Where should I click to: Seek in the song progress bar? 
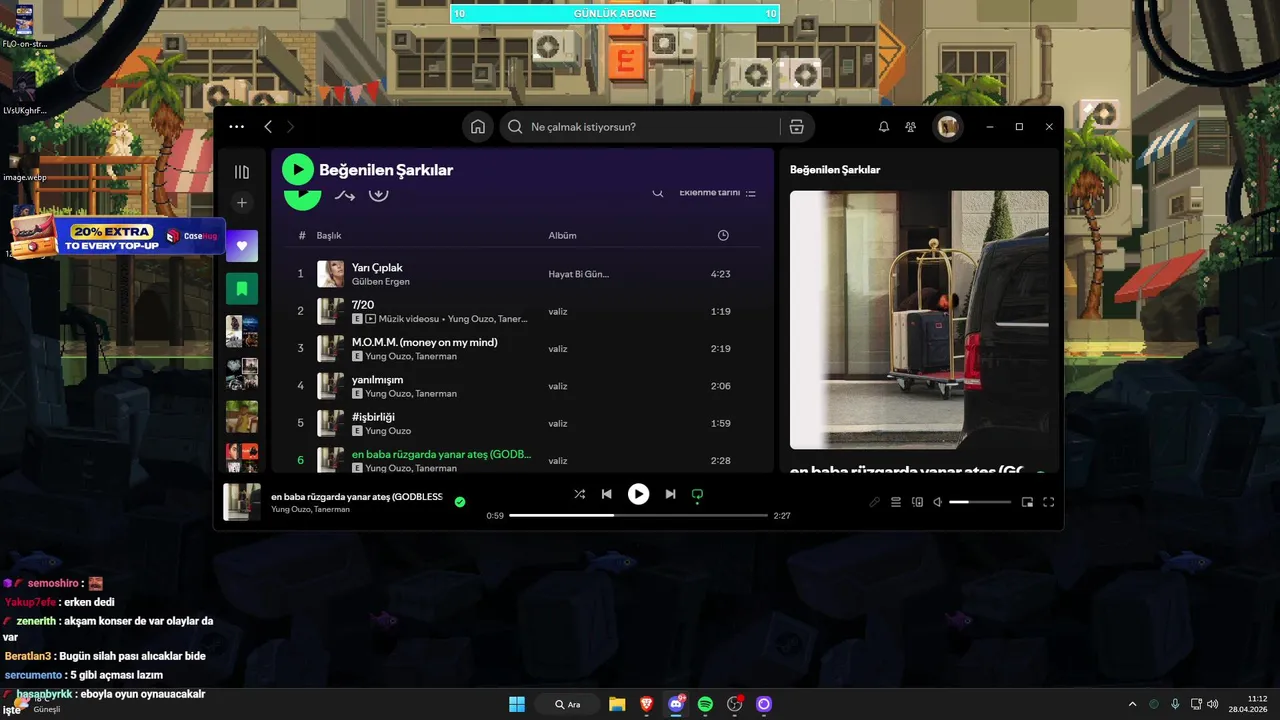click(x=638, y=515)
